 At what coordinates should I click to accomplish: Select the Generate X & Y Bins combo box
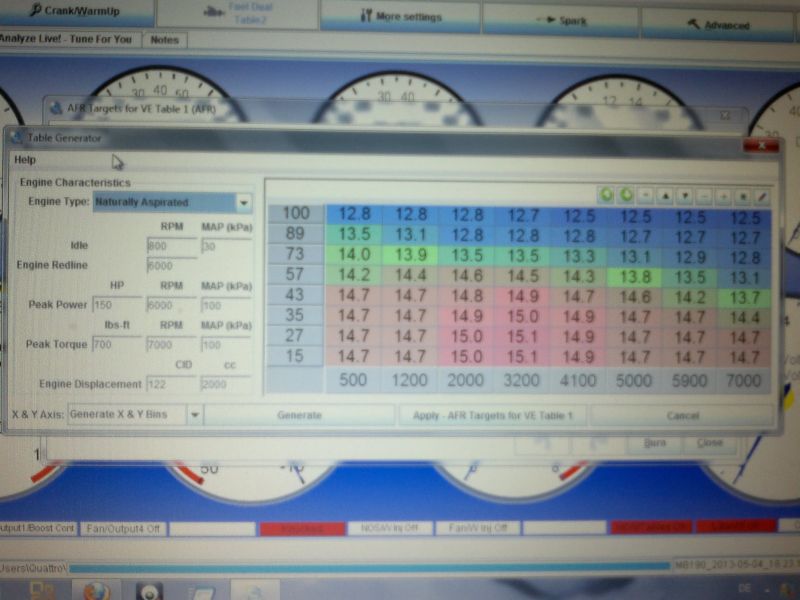coord(126,415)
